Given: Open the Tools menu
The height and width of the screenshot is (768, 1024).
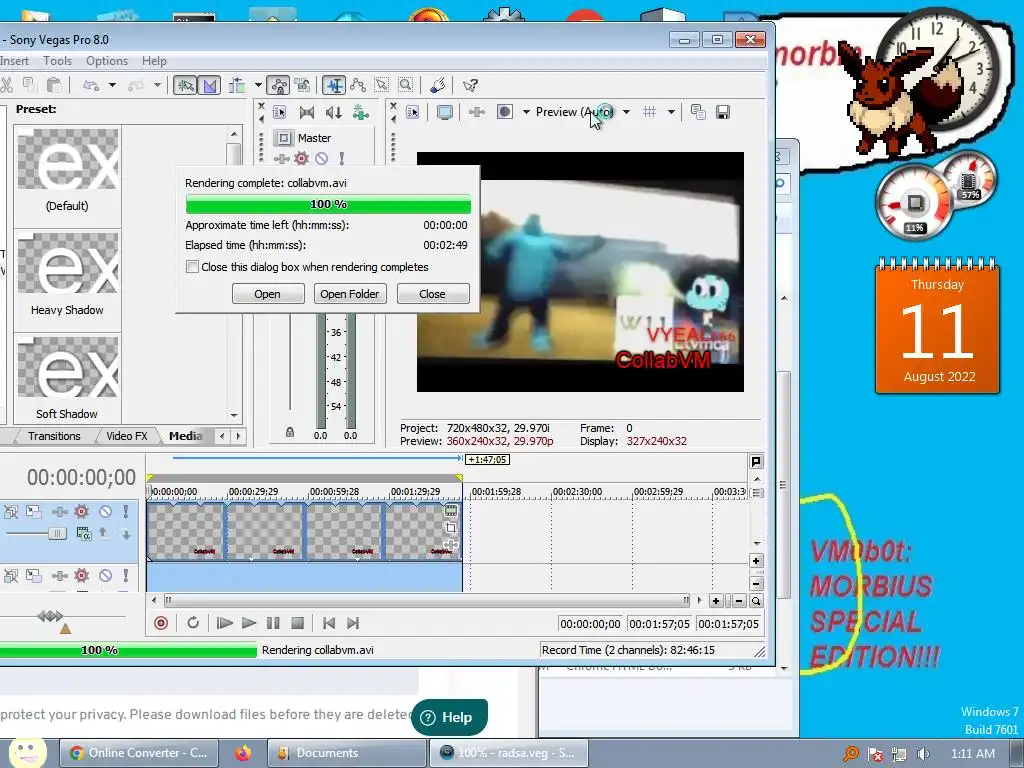Looking at the screenshot, I should pos(57,61).
